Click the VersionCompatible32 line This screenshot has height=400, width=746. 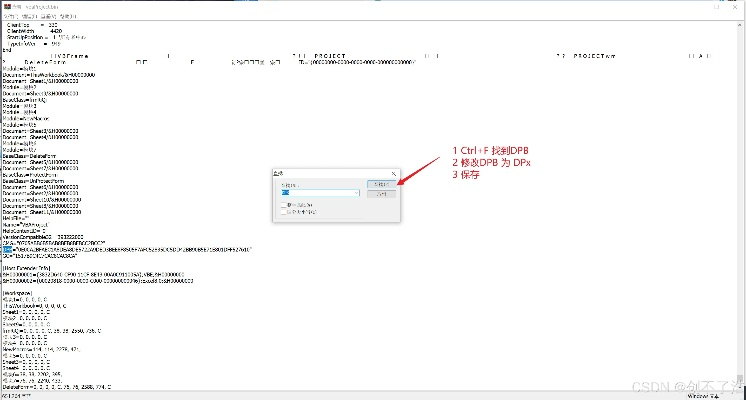(x=43, y=236)
